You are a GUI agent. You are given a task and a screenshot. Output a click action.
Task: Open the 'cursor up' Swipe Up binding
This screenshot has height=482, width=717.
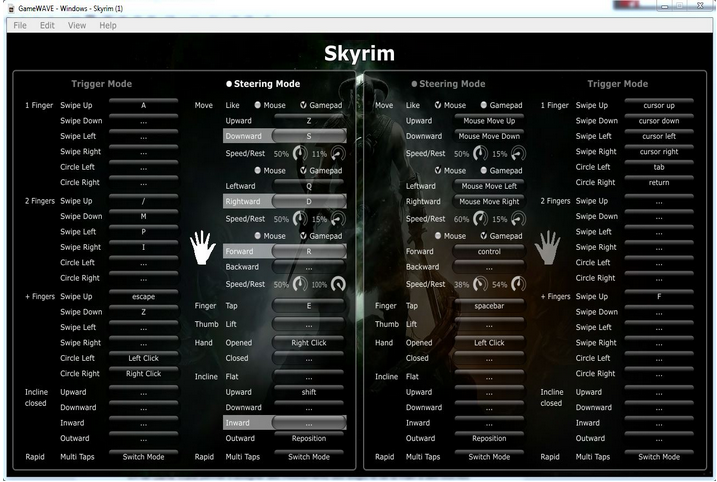(657, 105)
